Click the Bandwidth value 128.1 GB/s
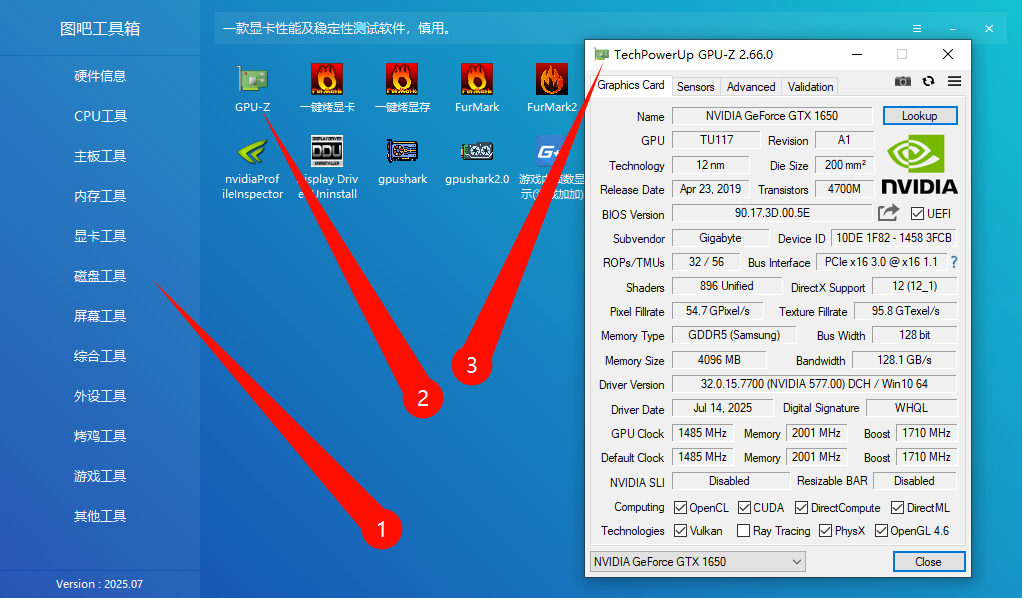The width and height of the screenshot is (1022, 598). 904,360
